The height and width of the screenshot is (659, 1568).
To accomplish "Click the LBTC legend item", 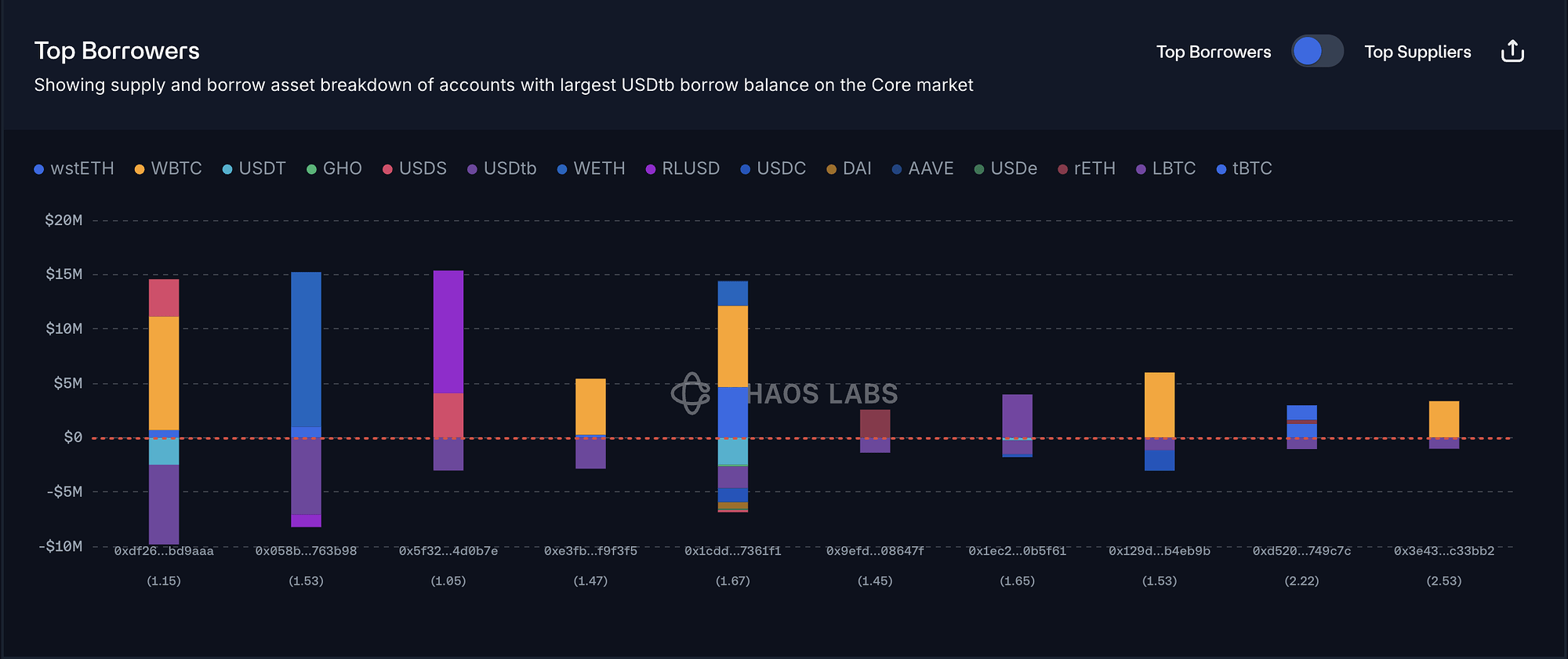I will (1166, 168).
